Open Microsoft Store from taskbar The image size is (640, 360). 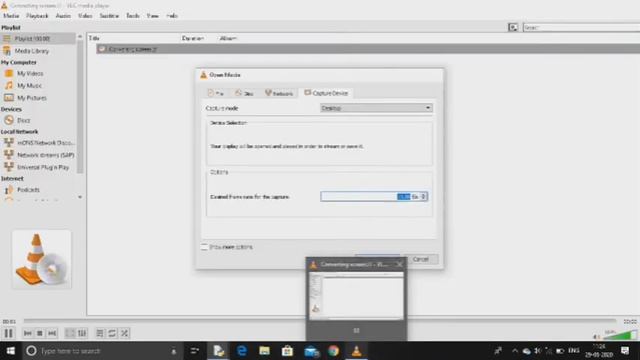[x=287, y=351]
